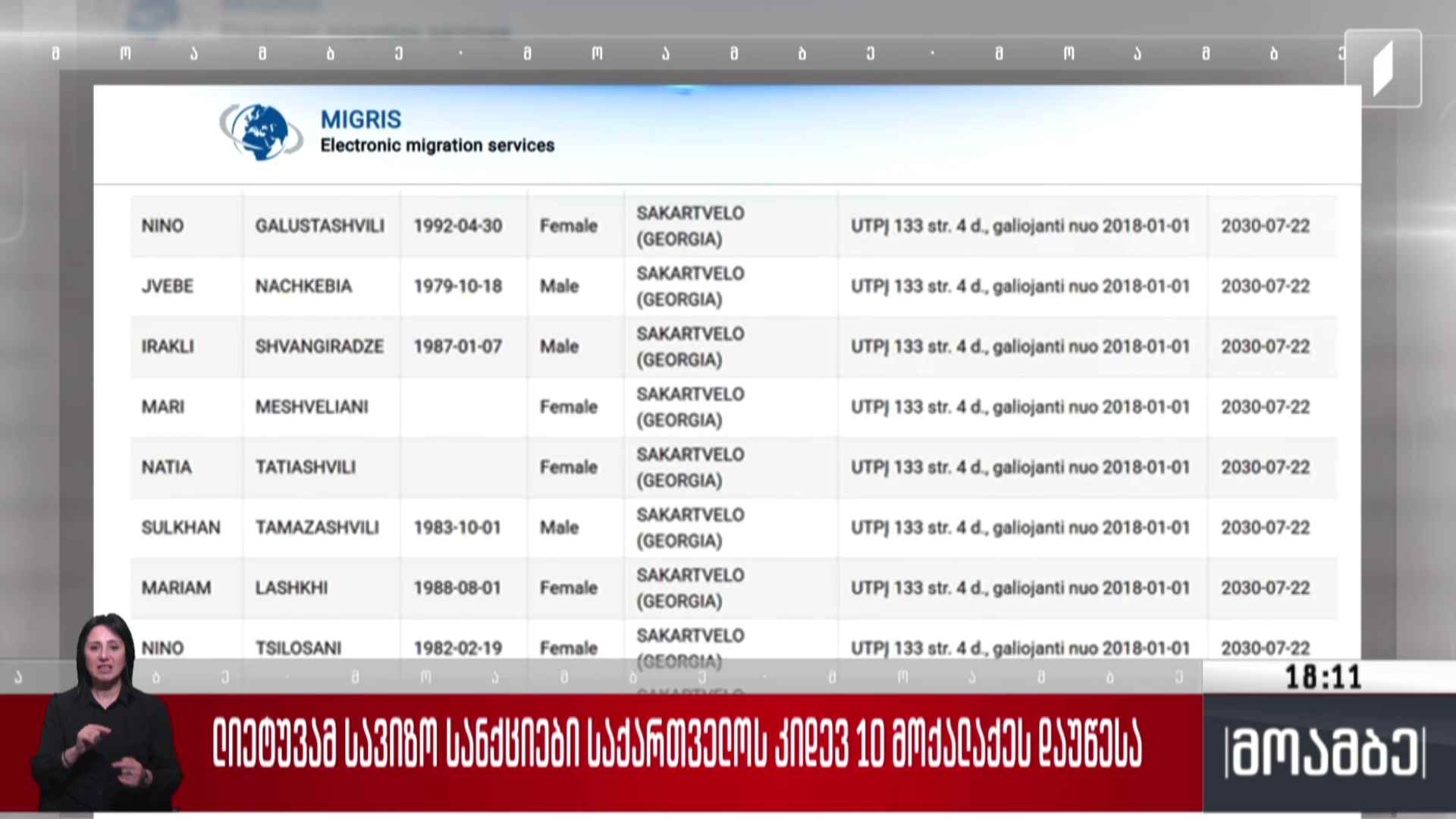Select surname GALUSTASHVILI

click(x=319, y=226)
